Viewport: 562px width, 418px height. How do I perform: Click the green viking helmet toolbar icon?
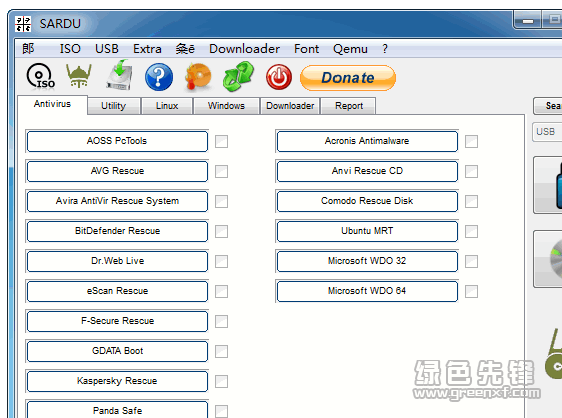click(x=79, y=76)
